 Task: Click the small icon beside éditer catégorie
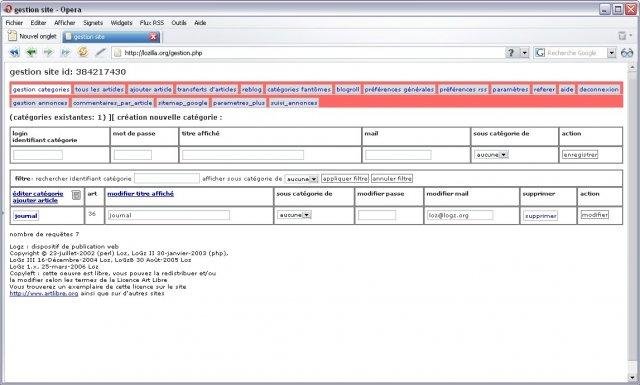(76, 195)
